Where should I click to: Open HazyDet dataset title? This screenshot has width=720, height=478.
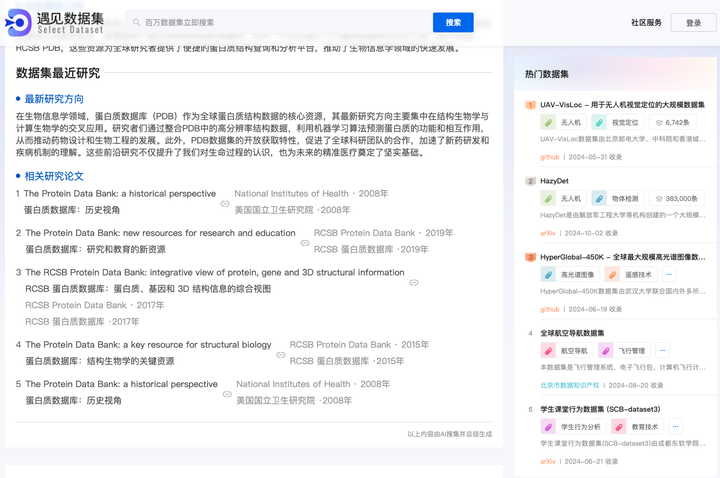click(554, 181)
